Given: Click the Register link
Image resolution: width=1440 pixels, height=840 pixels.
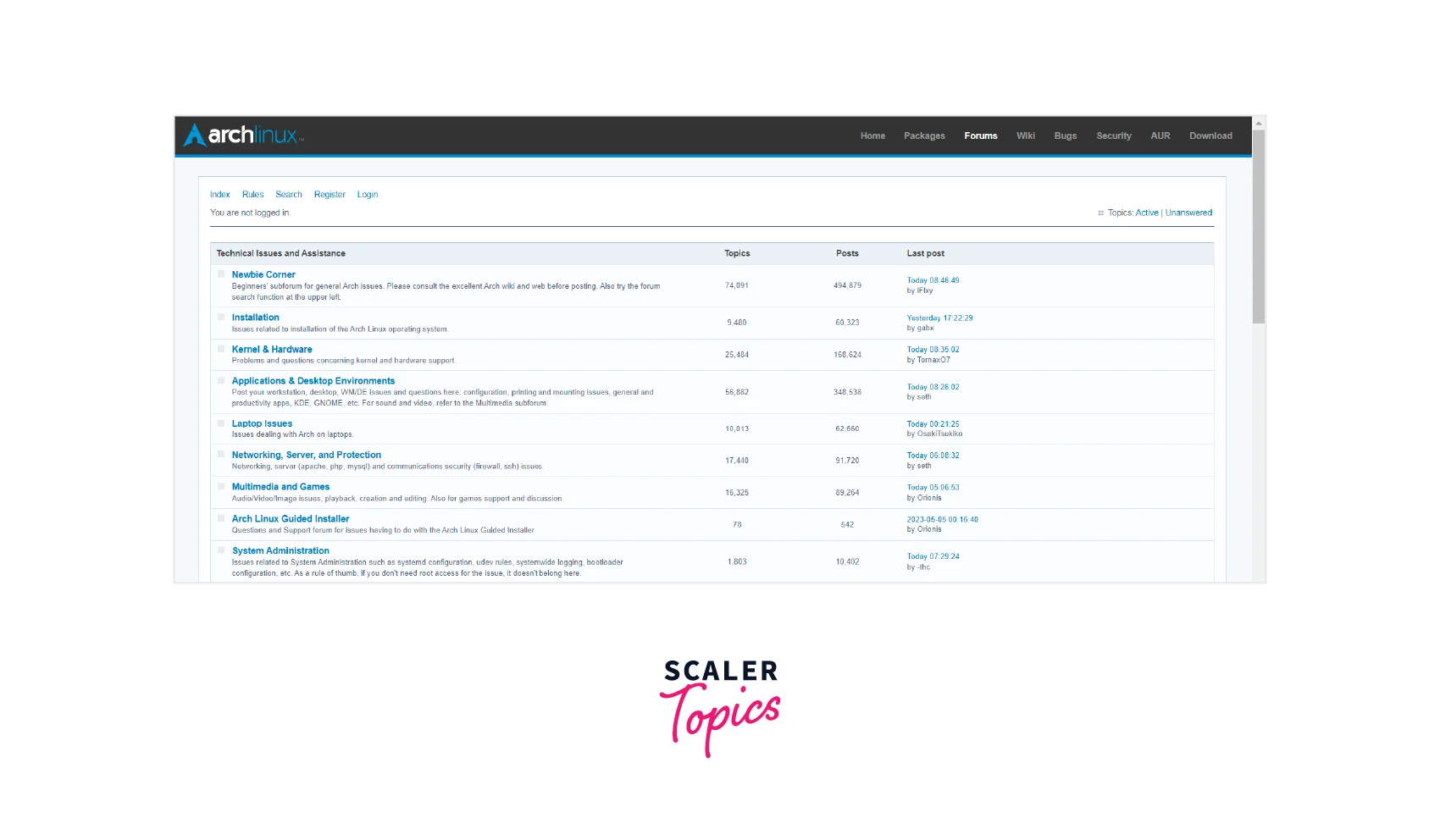Looking at the screenshot, I should point(330,194).
